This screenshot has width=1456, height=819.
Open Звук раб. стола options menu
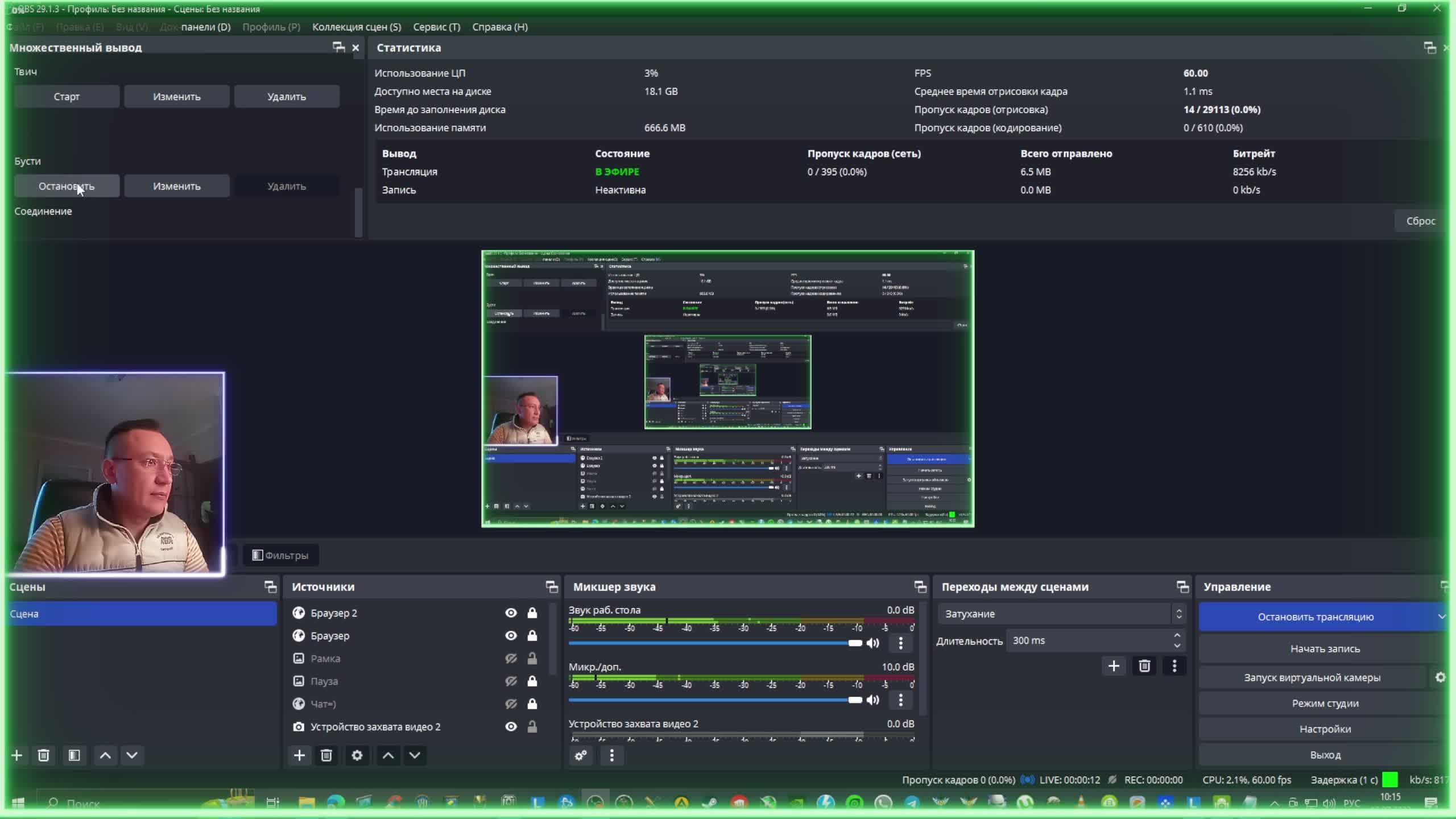point(900,643)
